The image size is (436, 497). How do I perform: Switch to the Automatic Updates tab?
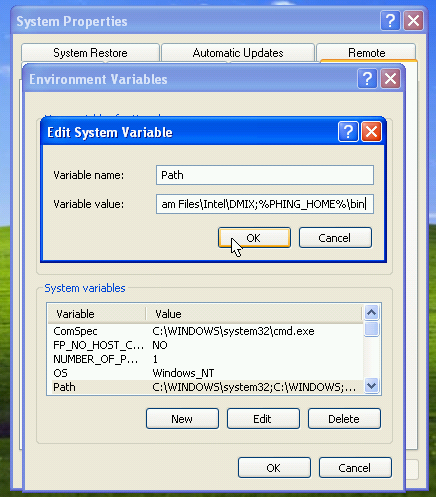[238, 53]
